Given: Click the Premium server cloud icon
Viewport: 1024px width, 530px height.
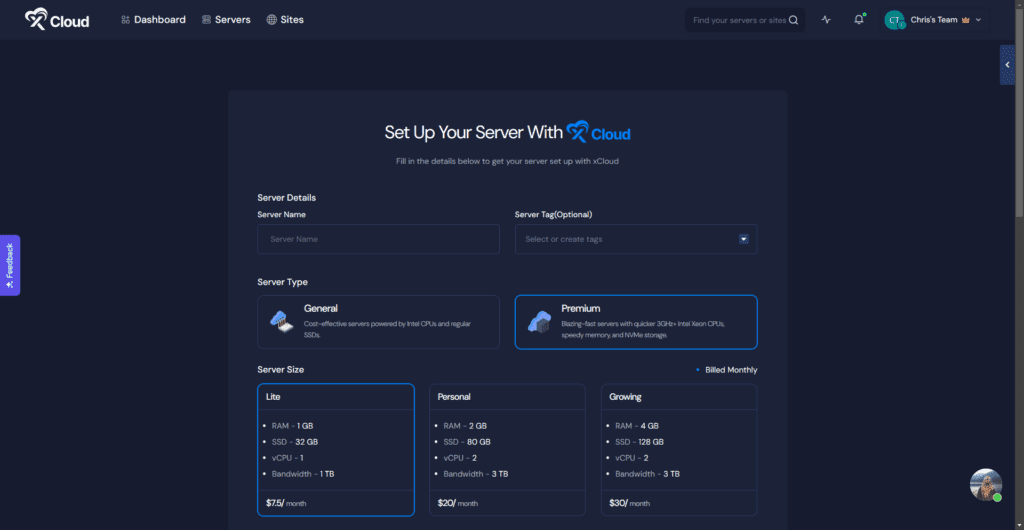Looking at the screenshot, I should [x=540, y=321].
